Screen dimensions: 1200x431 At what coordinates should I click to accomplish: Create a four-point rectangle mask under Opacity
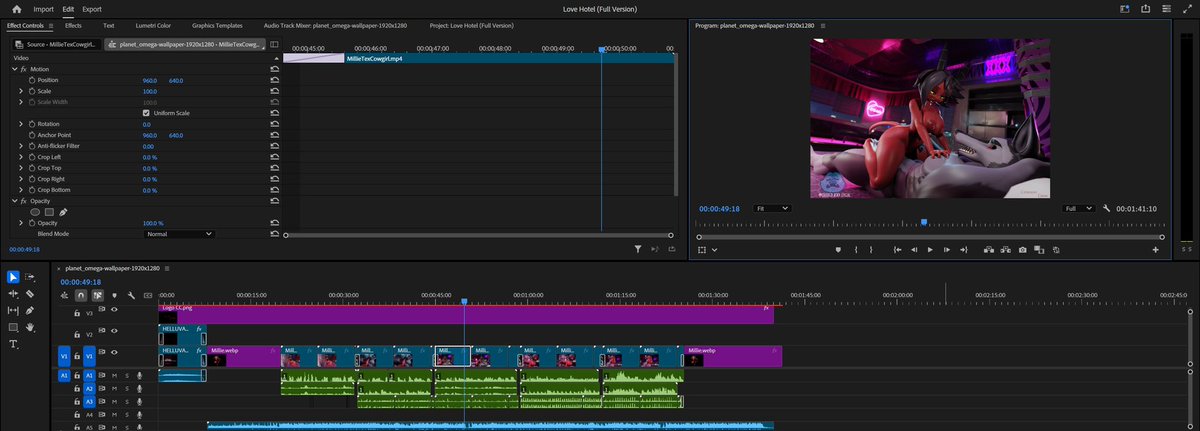[49, 212]
